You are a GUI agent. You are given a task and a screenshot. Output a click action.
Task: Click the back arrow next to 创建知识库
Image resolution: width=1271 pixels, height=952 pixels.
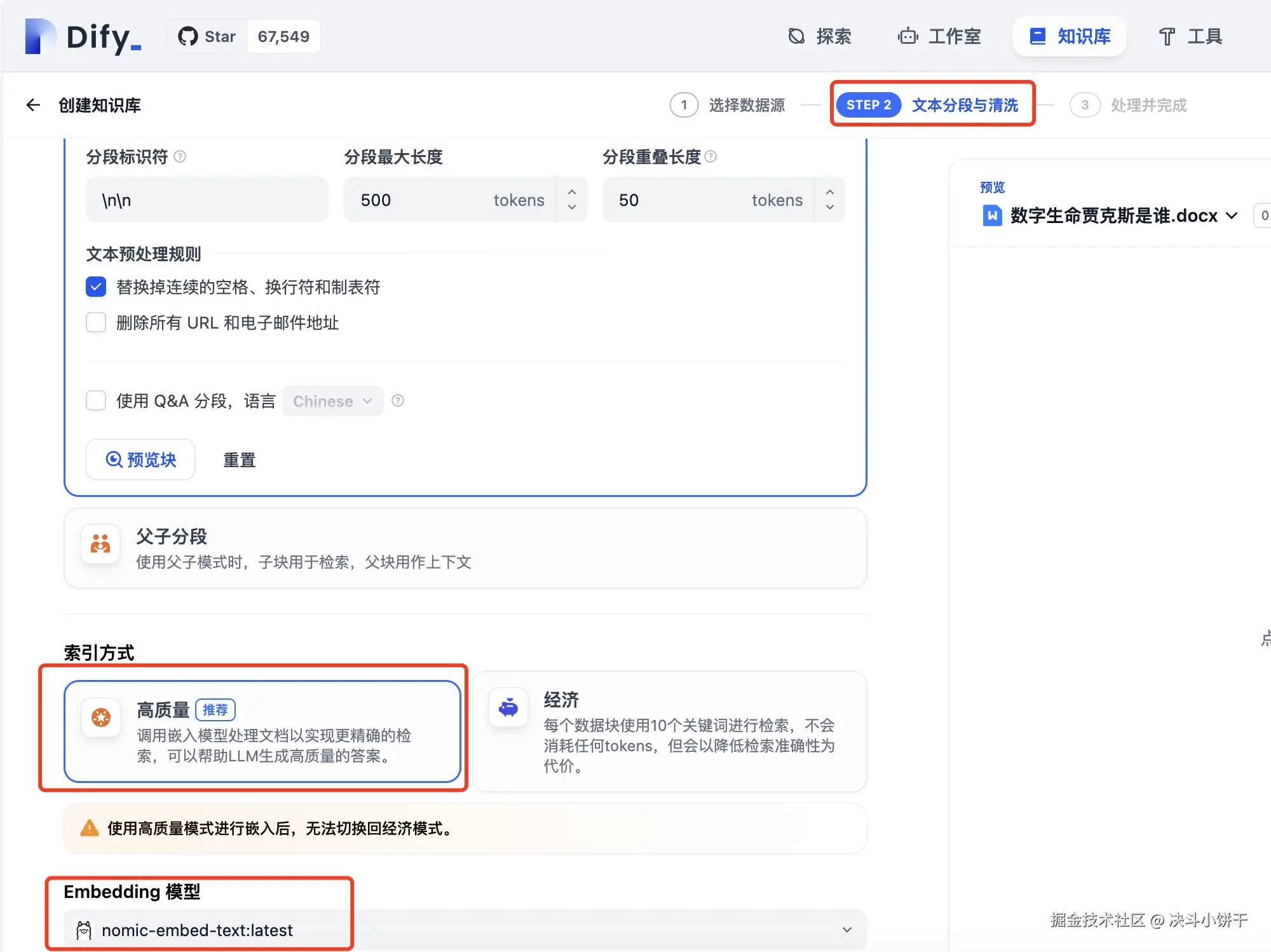coord(33,105)
